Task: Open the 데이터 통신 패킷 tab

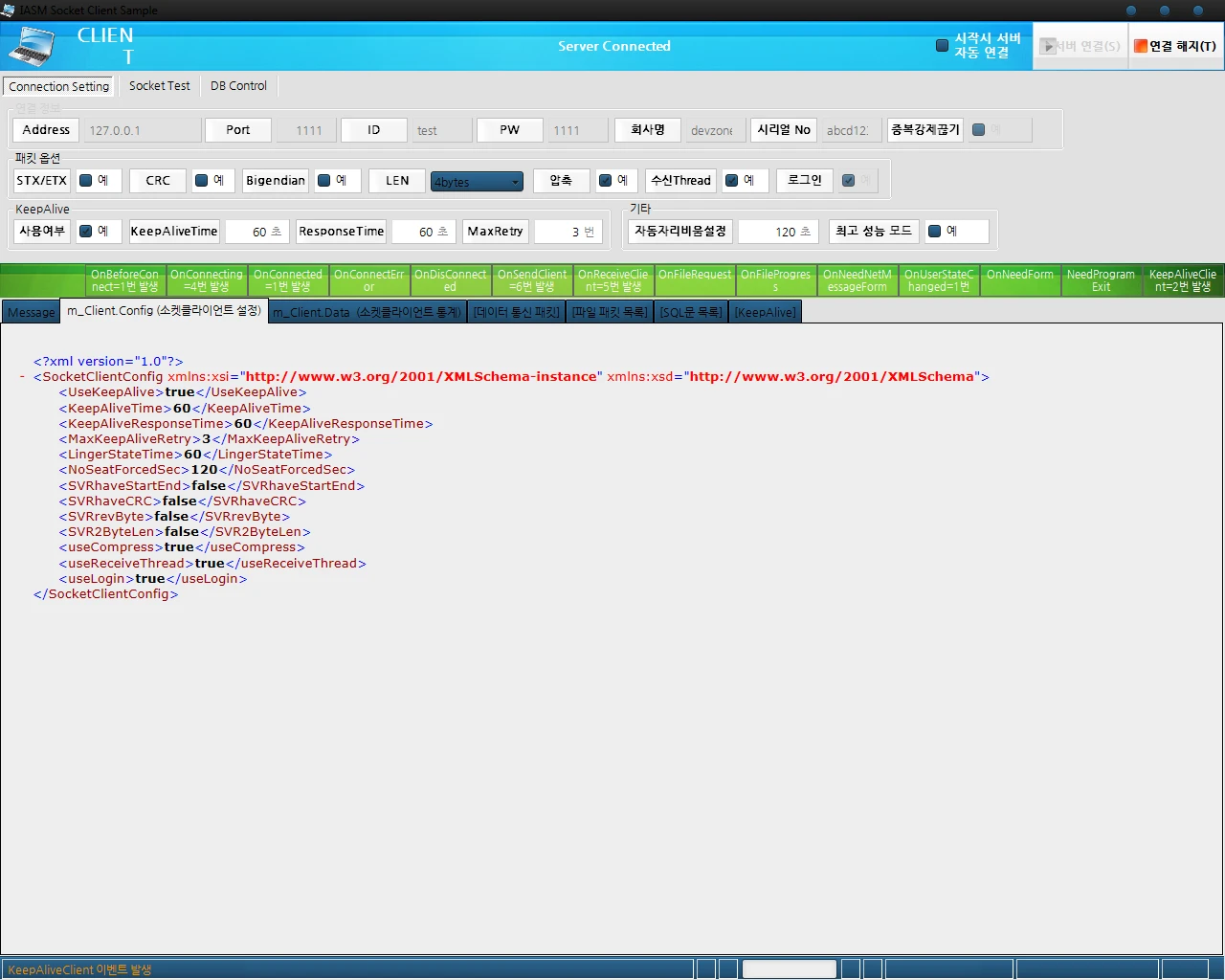Action: 517,312
